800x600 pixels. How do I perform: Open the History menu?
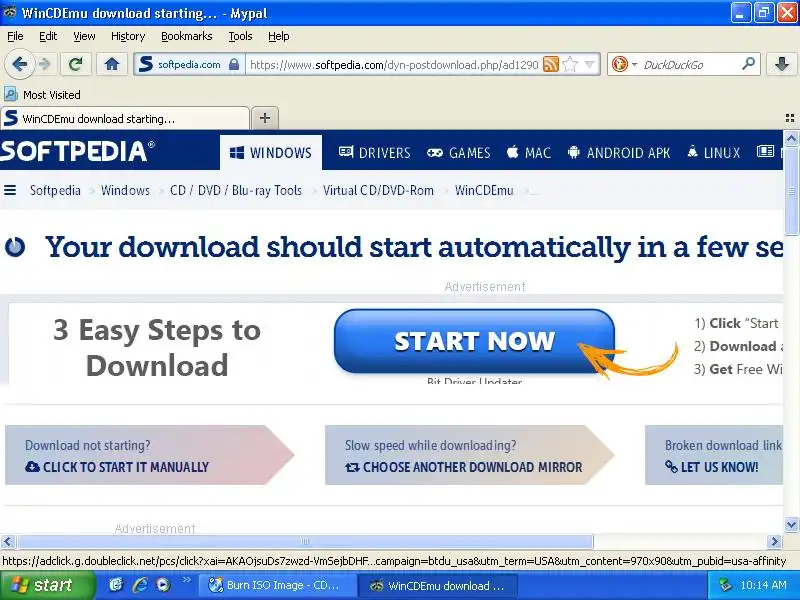128,36
